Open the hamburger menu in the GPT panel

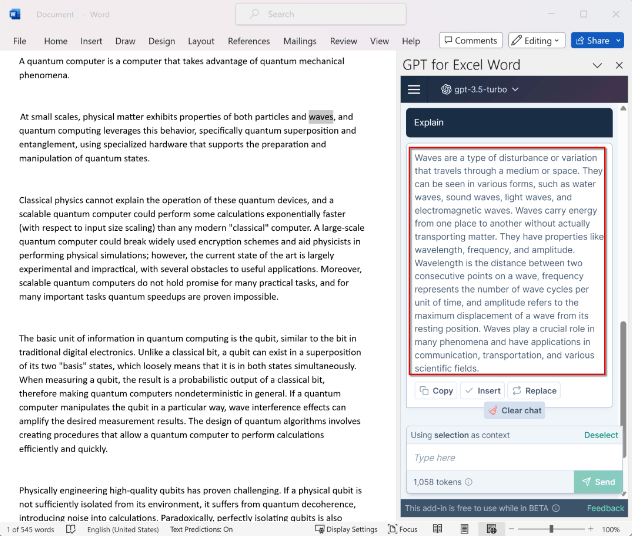(414, 90)
